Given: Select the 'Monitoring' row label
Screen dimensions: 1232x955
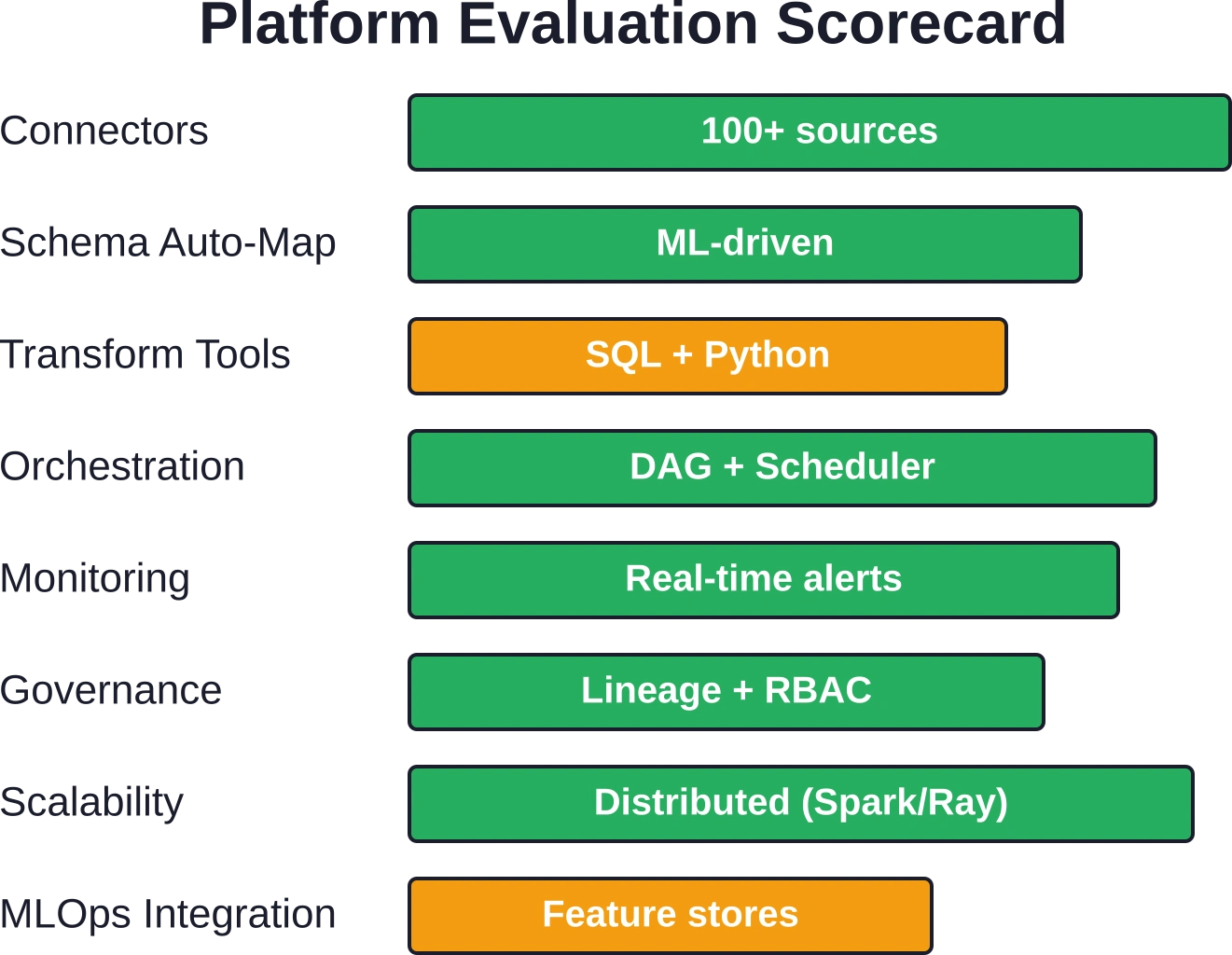Looking at the screenshot, I should point(95,579).
